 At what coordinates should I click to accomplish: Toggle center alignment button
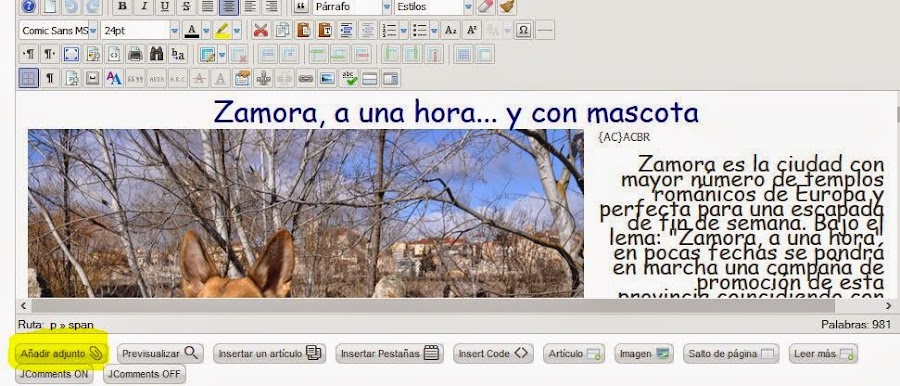[229, 6]
